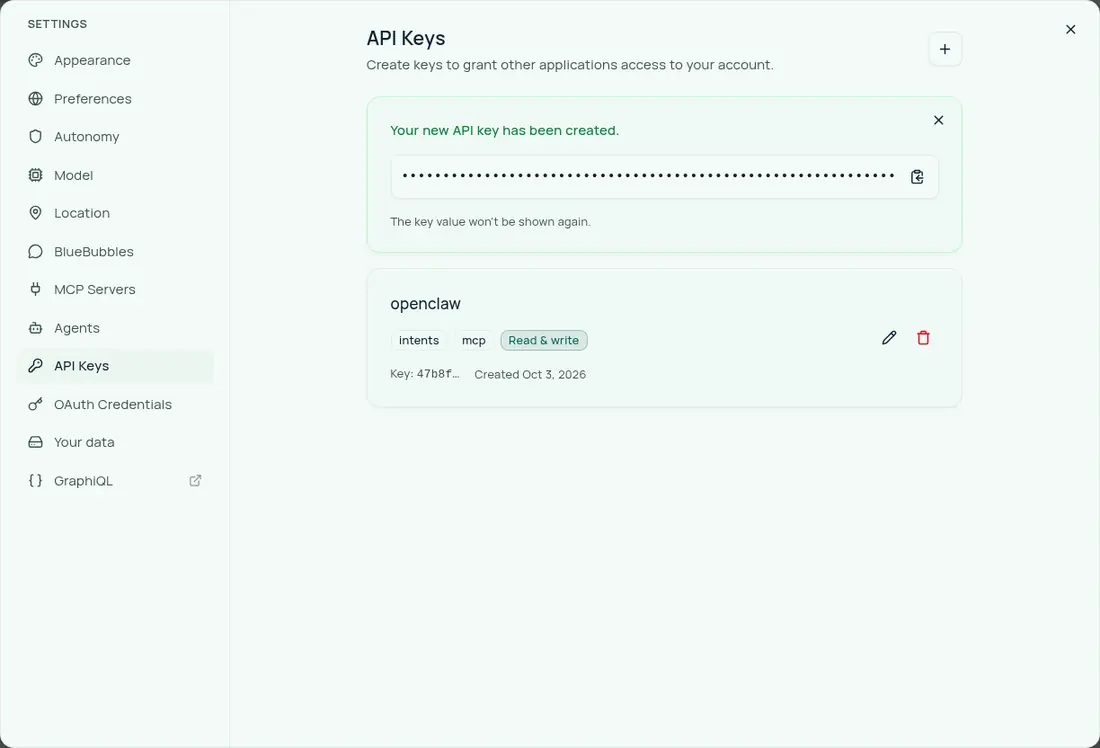The width and height of the screenshot is (1100, 748).
Task: Click the API Keys page heading
Action: click(x=405, y=38)
